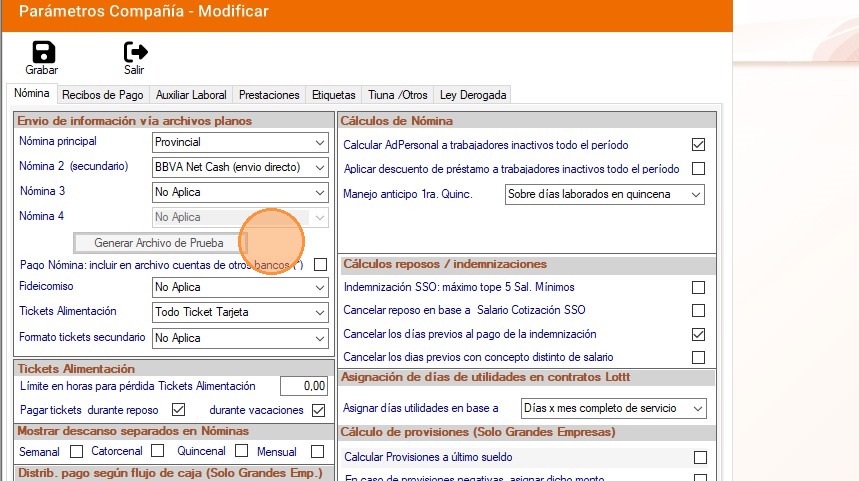This screenshot has width=859, height=481.
Task: Check the Semanal descanso checkbox
Action: pos(77,451)
